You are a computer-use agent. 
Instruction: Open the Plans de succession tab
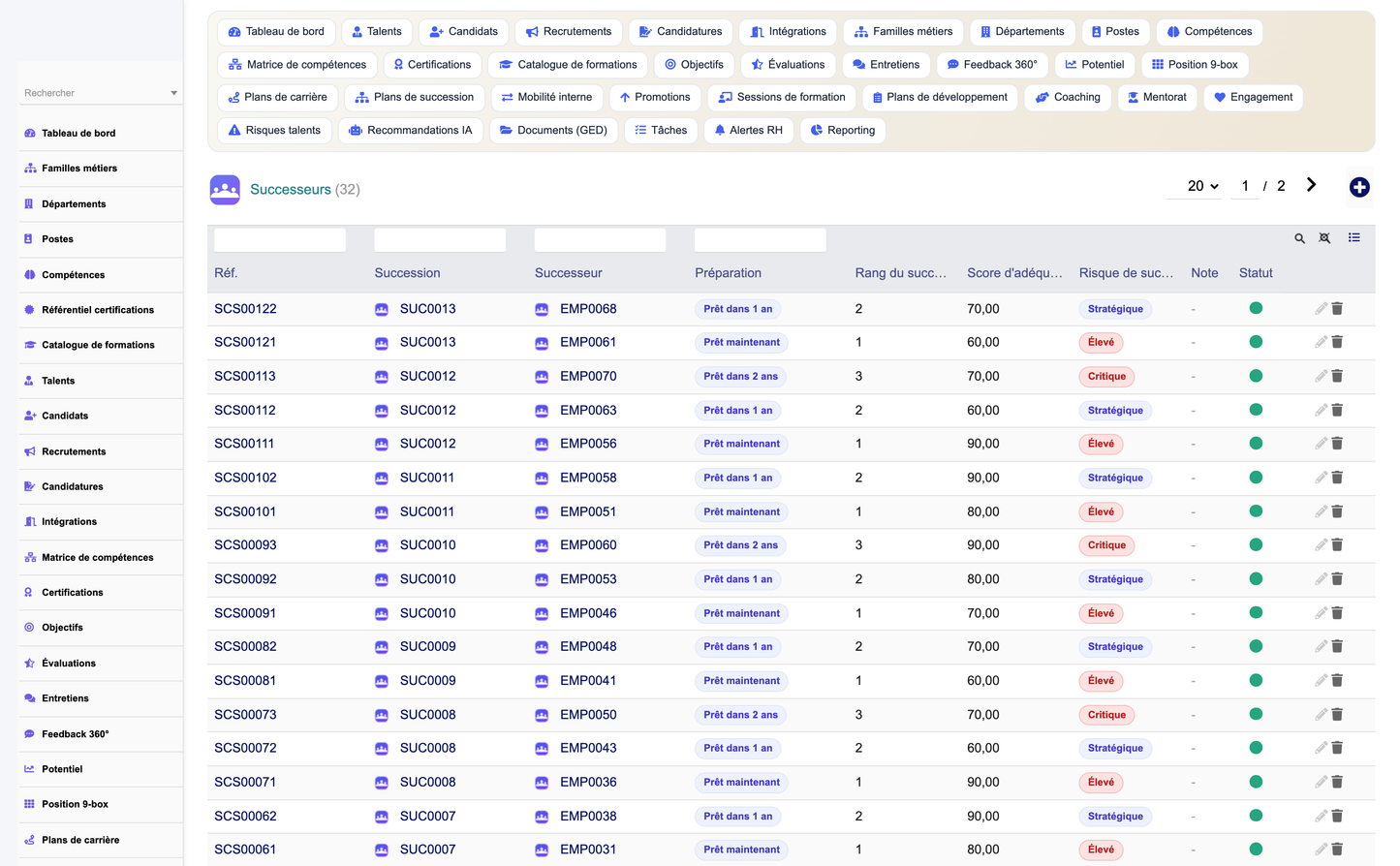(415, 97)
